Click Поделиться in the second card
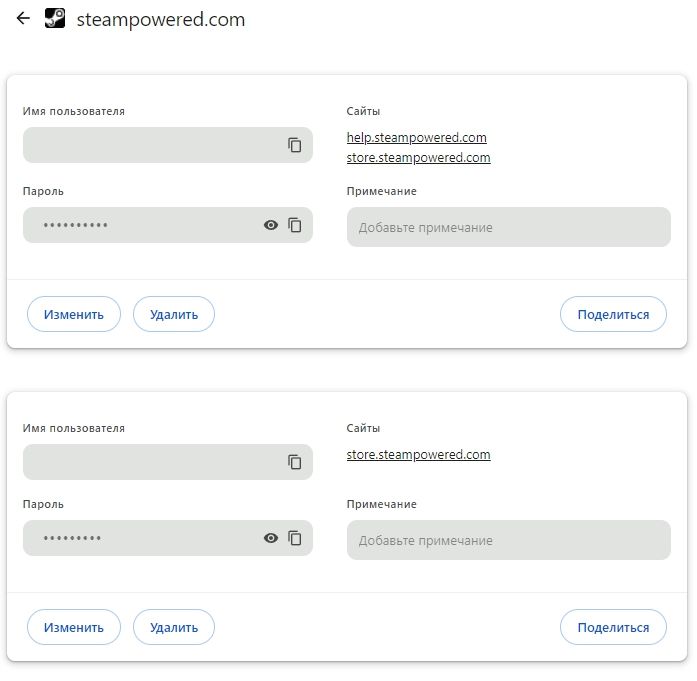 (x=613, y=627)
